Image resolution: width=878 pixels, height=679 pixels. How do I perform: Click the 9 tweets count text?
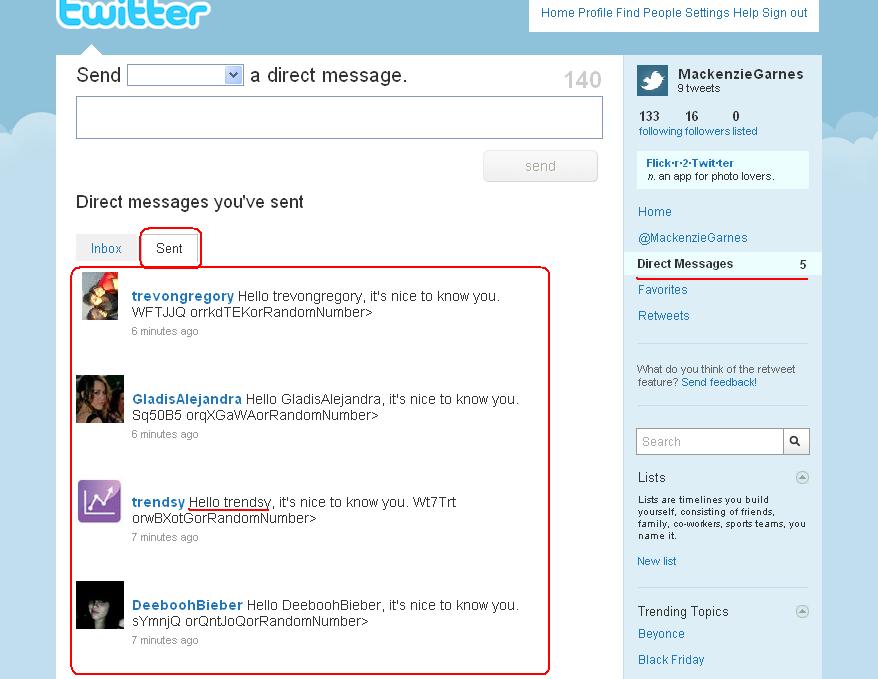[x=698, y=88]
